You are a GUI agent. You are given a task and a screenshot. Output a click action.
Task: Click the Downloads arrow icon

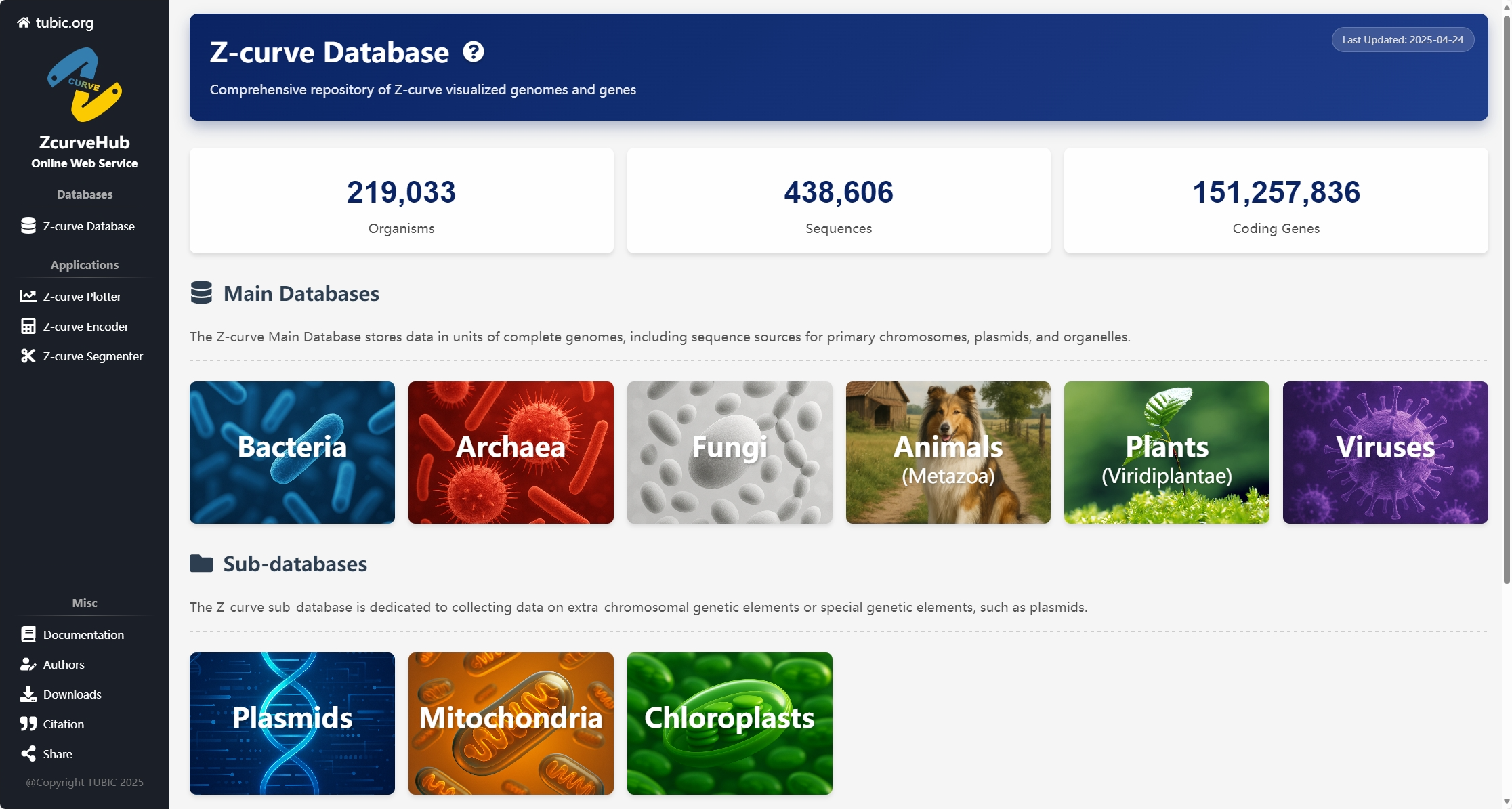[28, 694]
